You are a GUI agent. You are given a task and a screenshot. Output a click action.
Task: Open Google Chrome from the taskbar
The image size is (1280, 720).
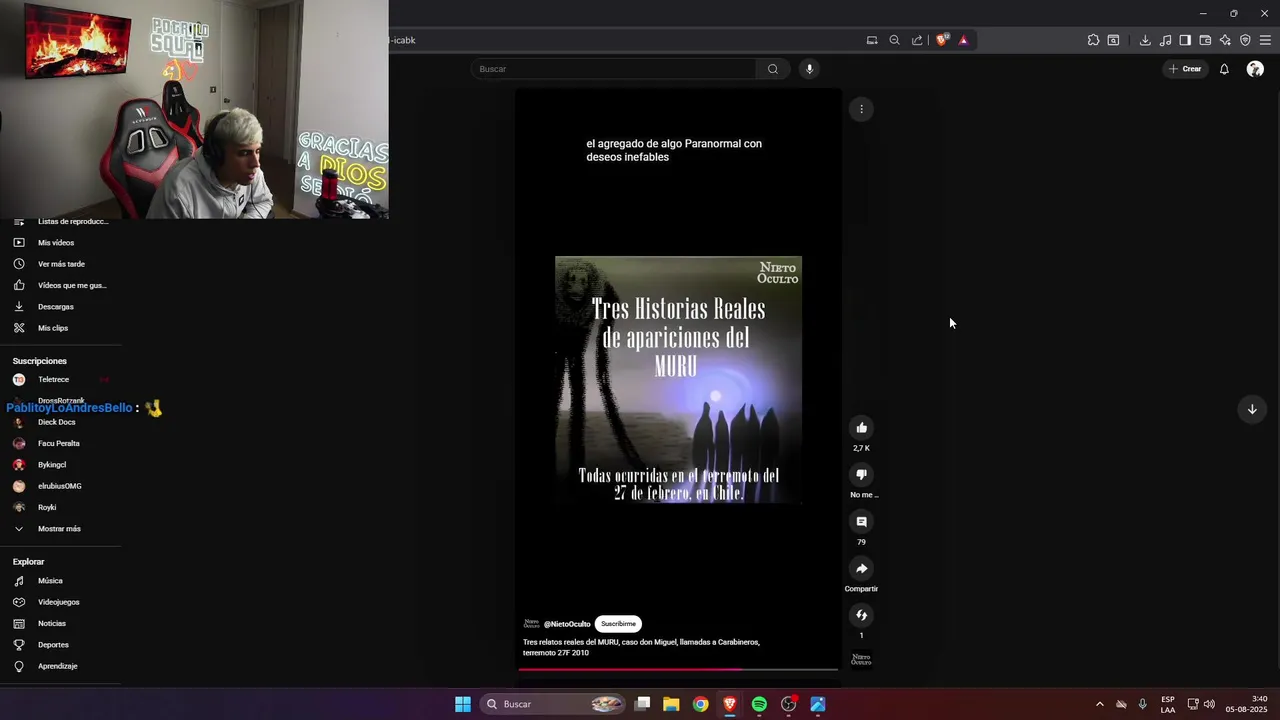[701, 704]
